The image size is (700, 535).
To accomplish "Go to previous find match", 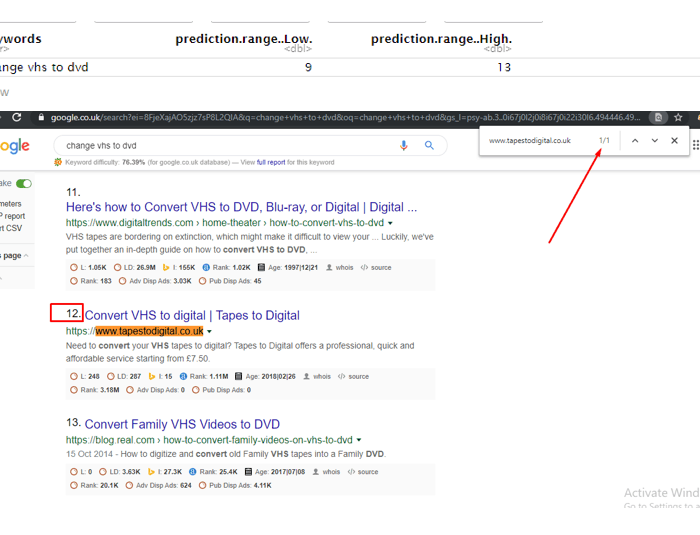I will click(635, 141).
